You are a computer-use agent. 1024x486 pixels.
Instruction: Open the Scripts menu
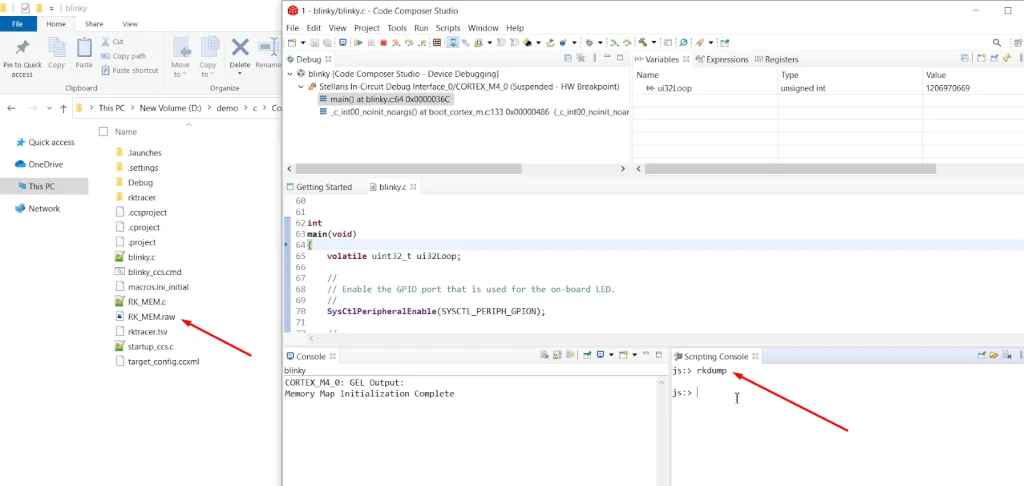(x=448, y=28)
